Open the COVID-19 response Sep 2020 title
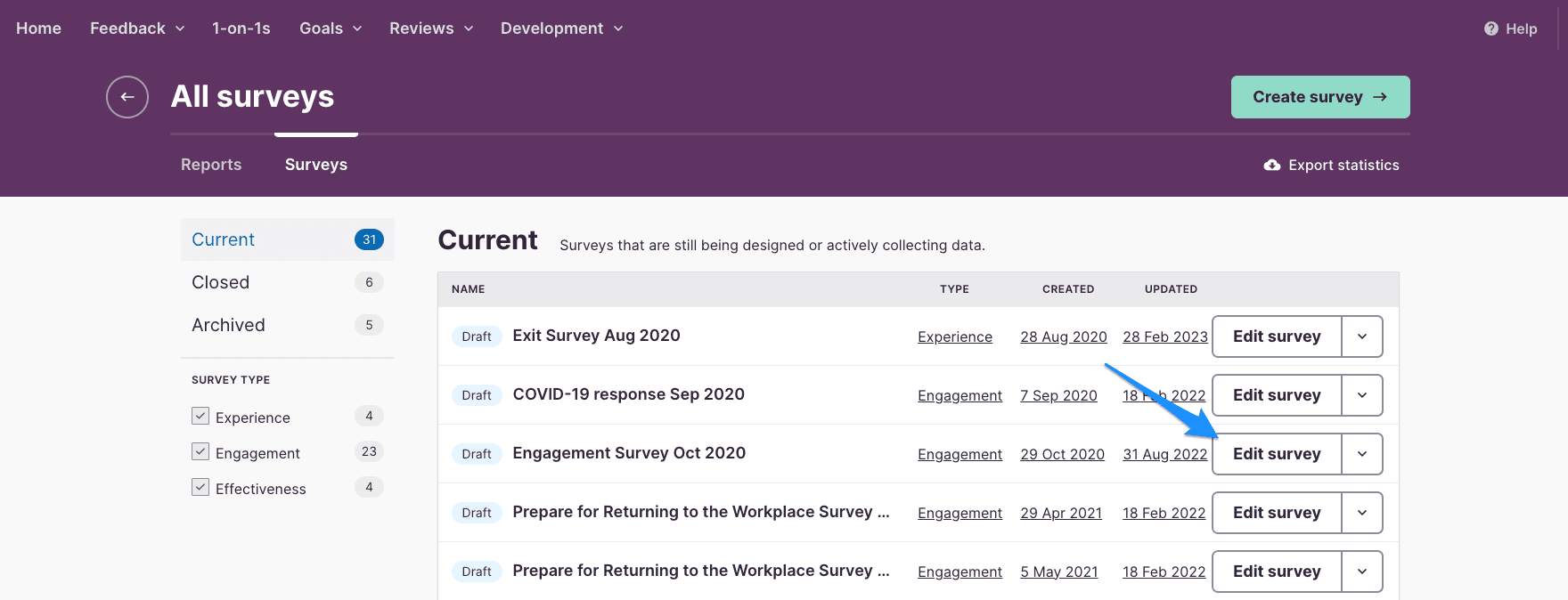The height and width of the screenshot is (600, 1568). 628,394
